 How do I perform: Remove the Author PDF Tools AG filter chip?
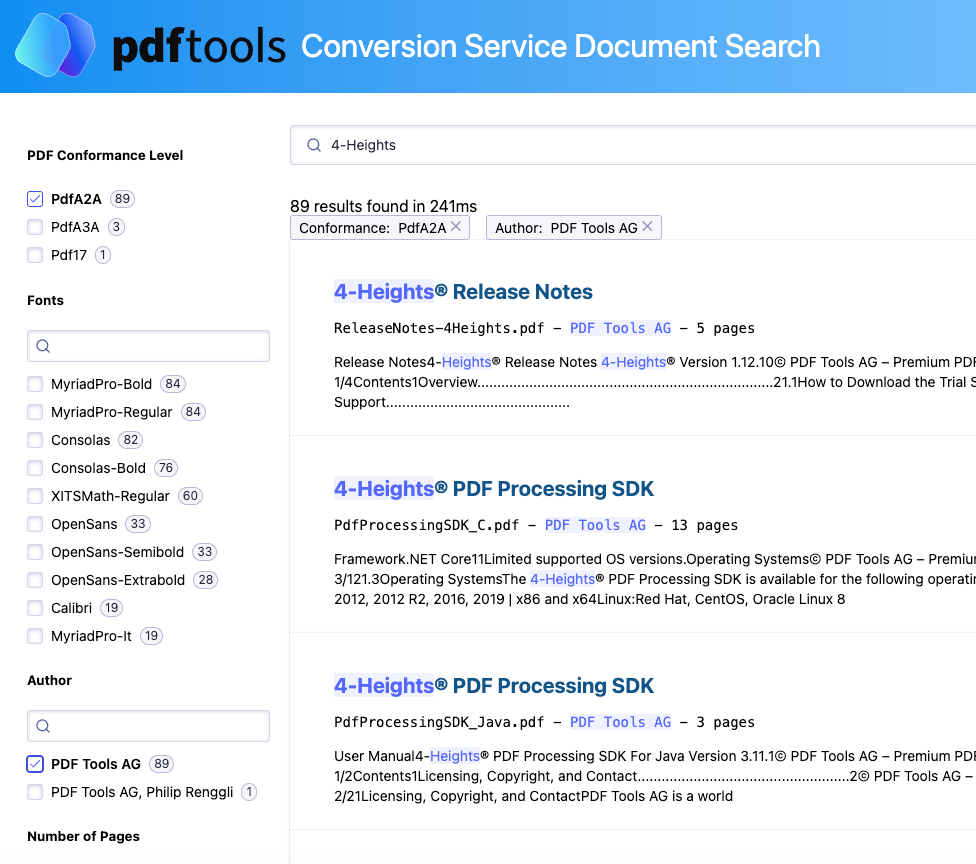coord(647,227)
